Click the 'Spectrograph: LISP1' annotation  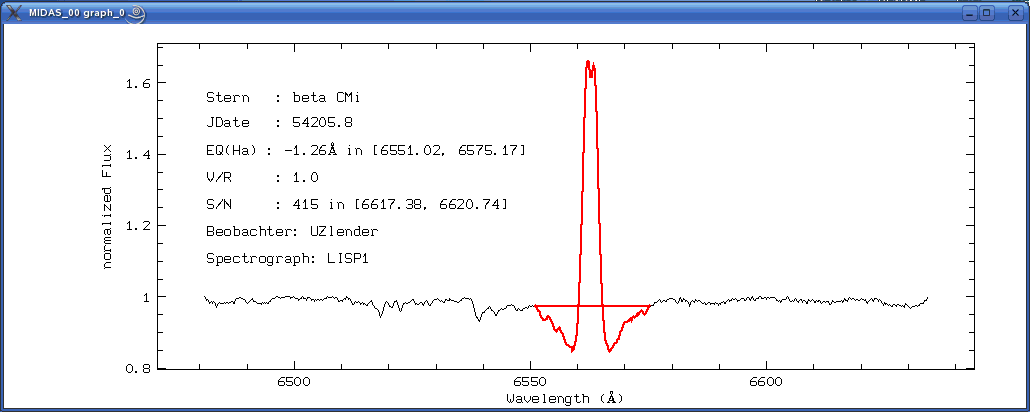click(x=288, y=258)
